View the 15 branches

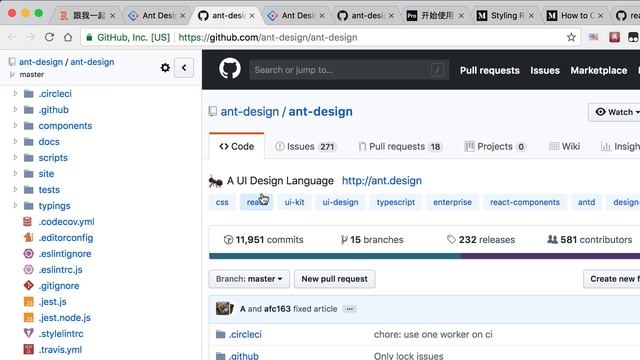[x=372, y=240]
